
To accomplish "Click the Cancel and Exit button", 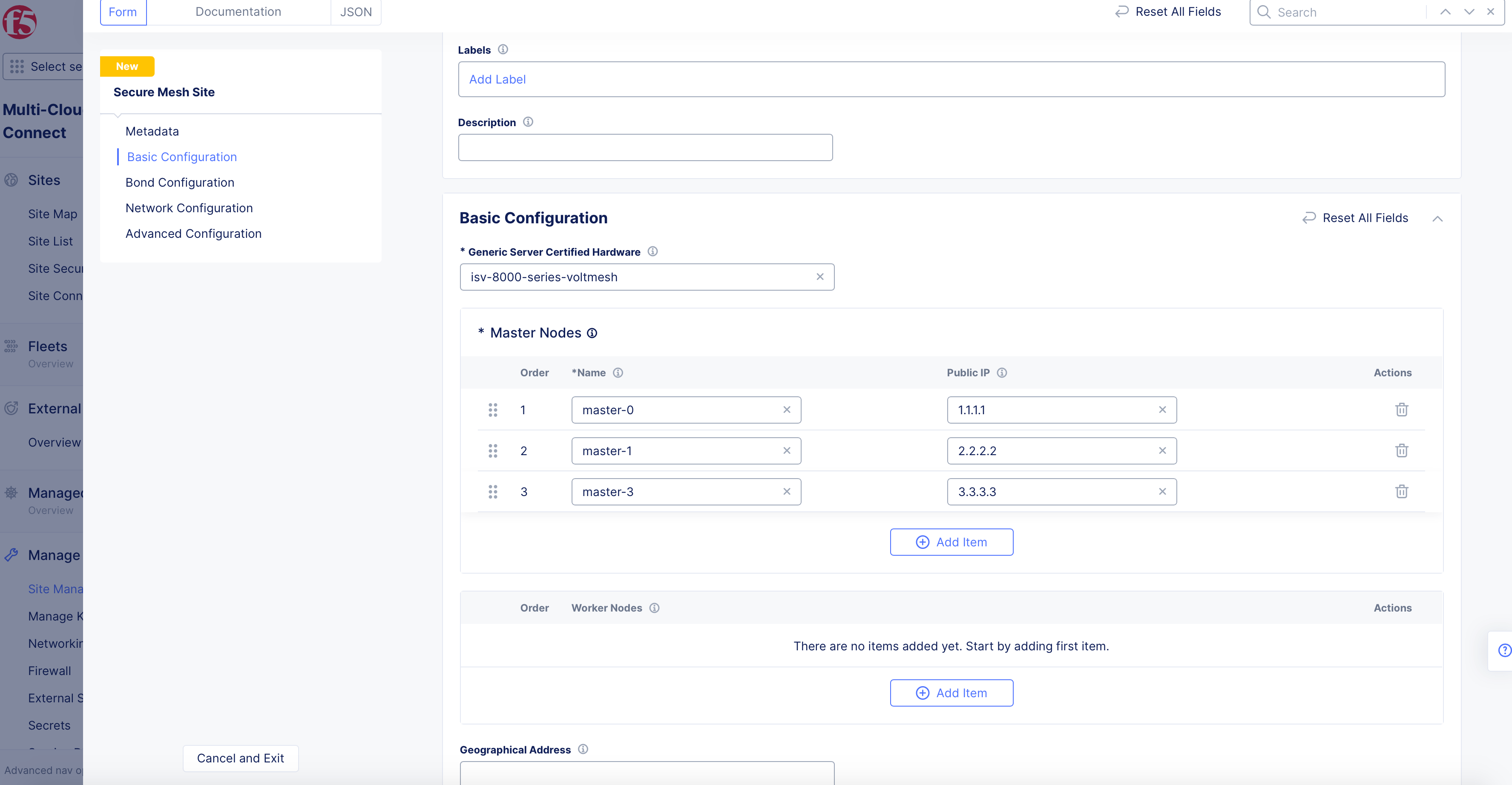I will pos(240,758).
